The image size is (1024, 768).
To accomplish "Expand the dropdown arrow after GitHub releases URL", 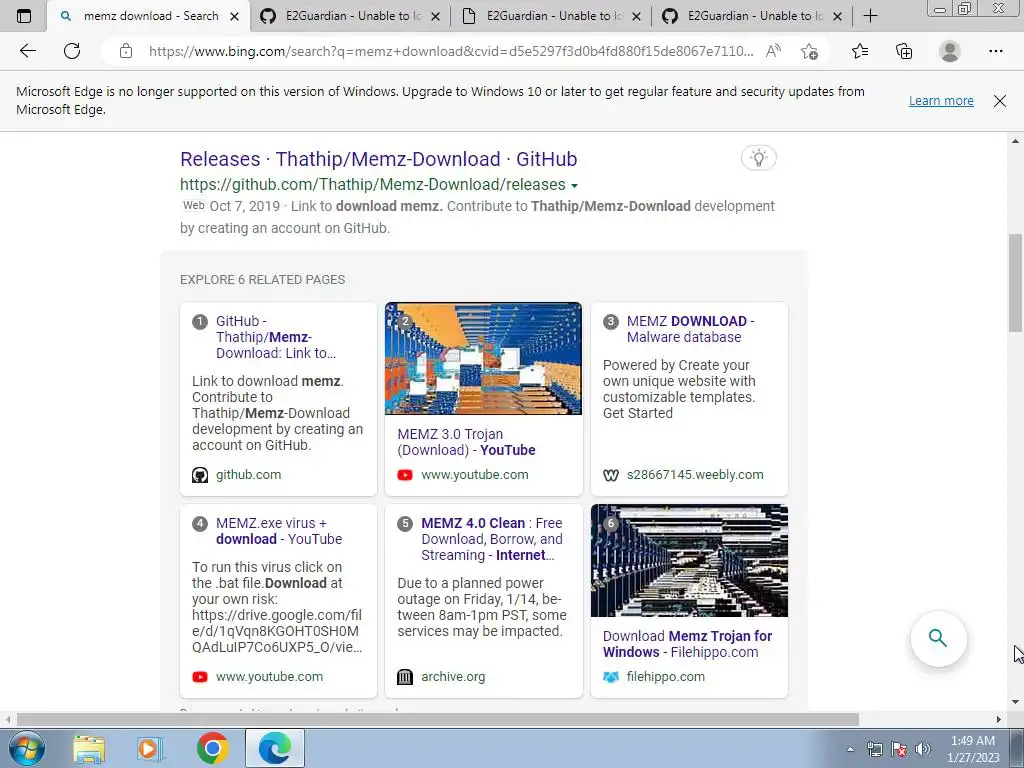I will (574, 185).
